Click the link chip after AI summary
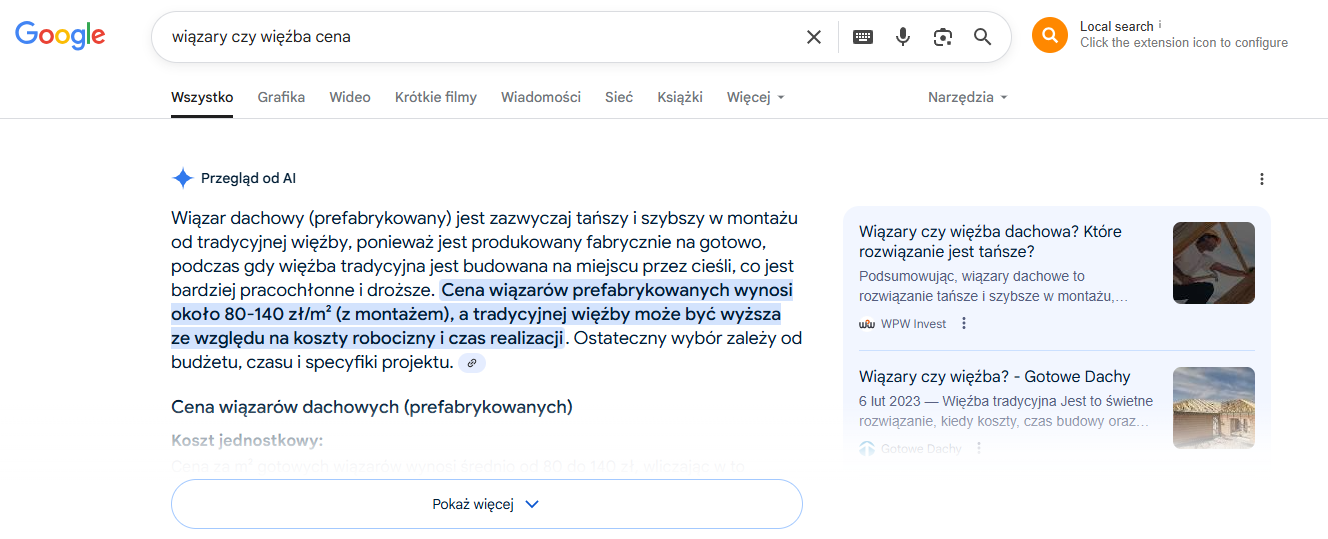 (x=472, y=363)
